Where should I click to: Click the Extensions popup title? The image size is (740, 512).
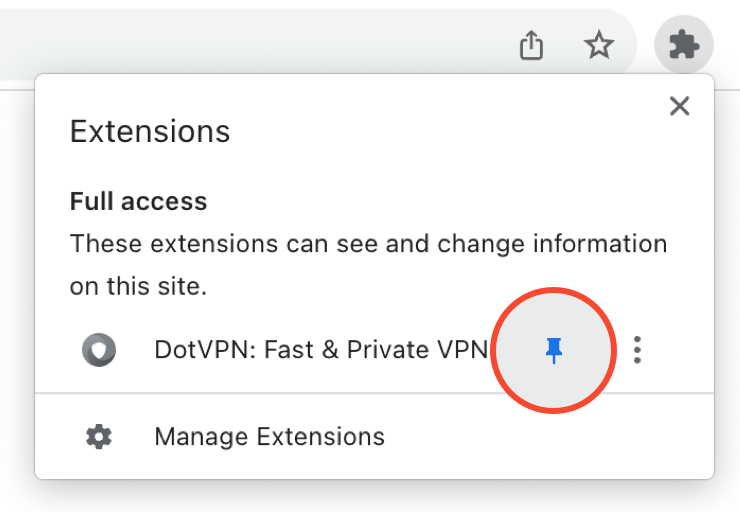[150, 131]
